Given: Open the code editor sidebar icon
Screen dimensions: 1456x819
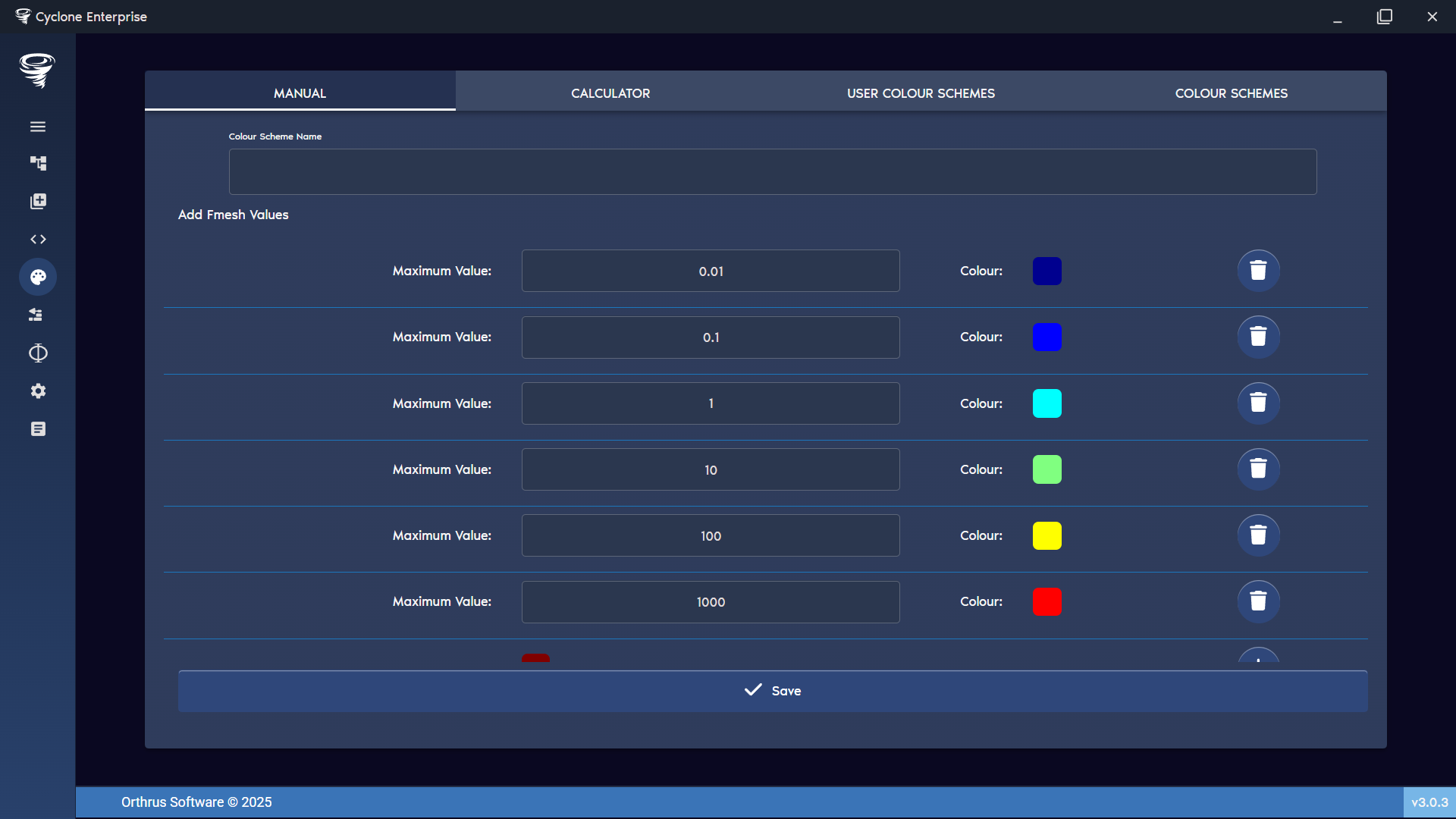Looking at the screenshot, I should pos(38,239).
